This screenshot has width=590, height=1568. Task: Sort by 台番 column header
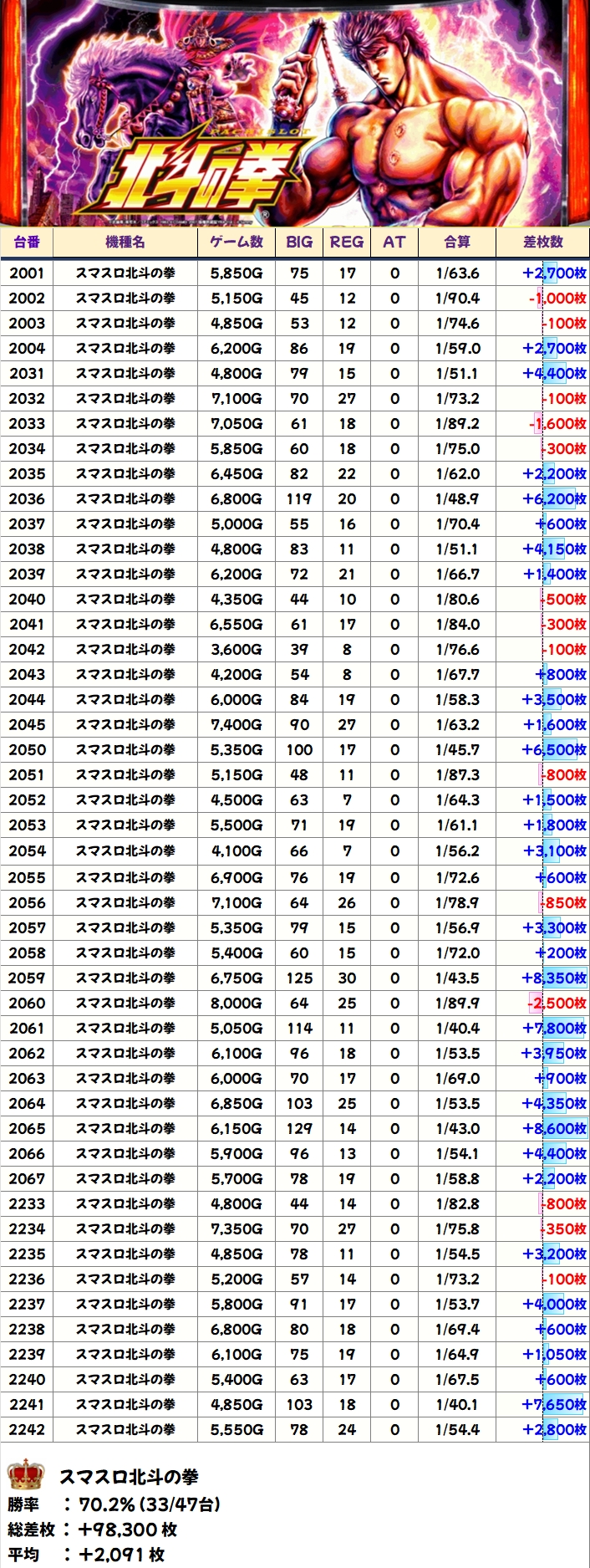point(27,242)
